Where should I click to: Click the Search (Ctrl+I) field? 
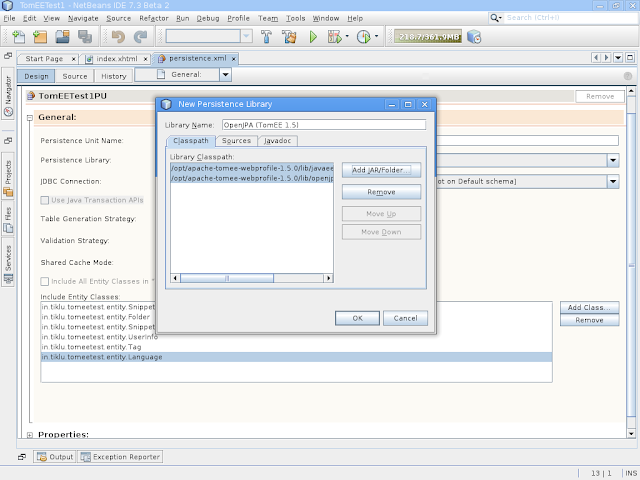coord(570,18)
